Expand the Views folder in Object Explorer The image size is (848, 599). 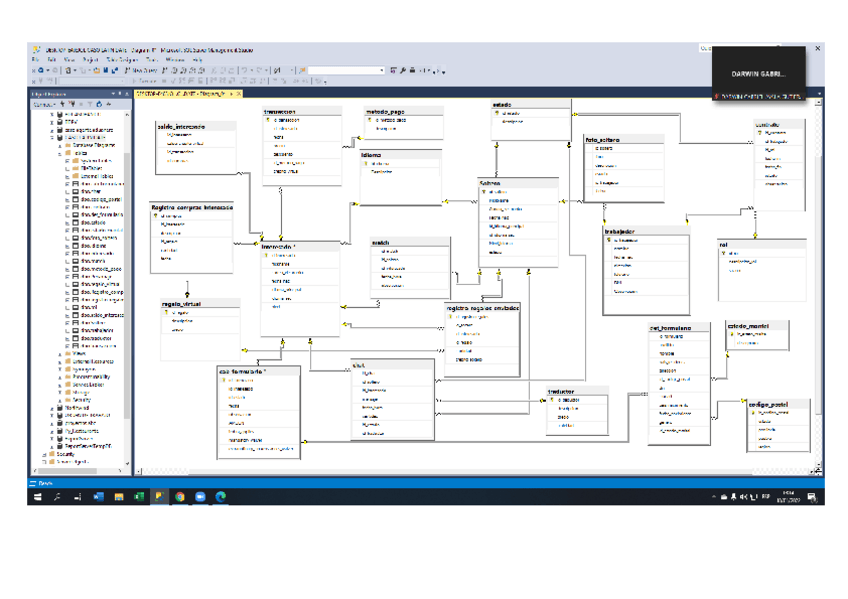point(61,353)
